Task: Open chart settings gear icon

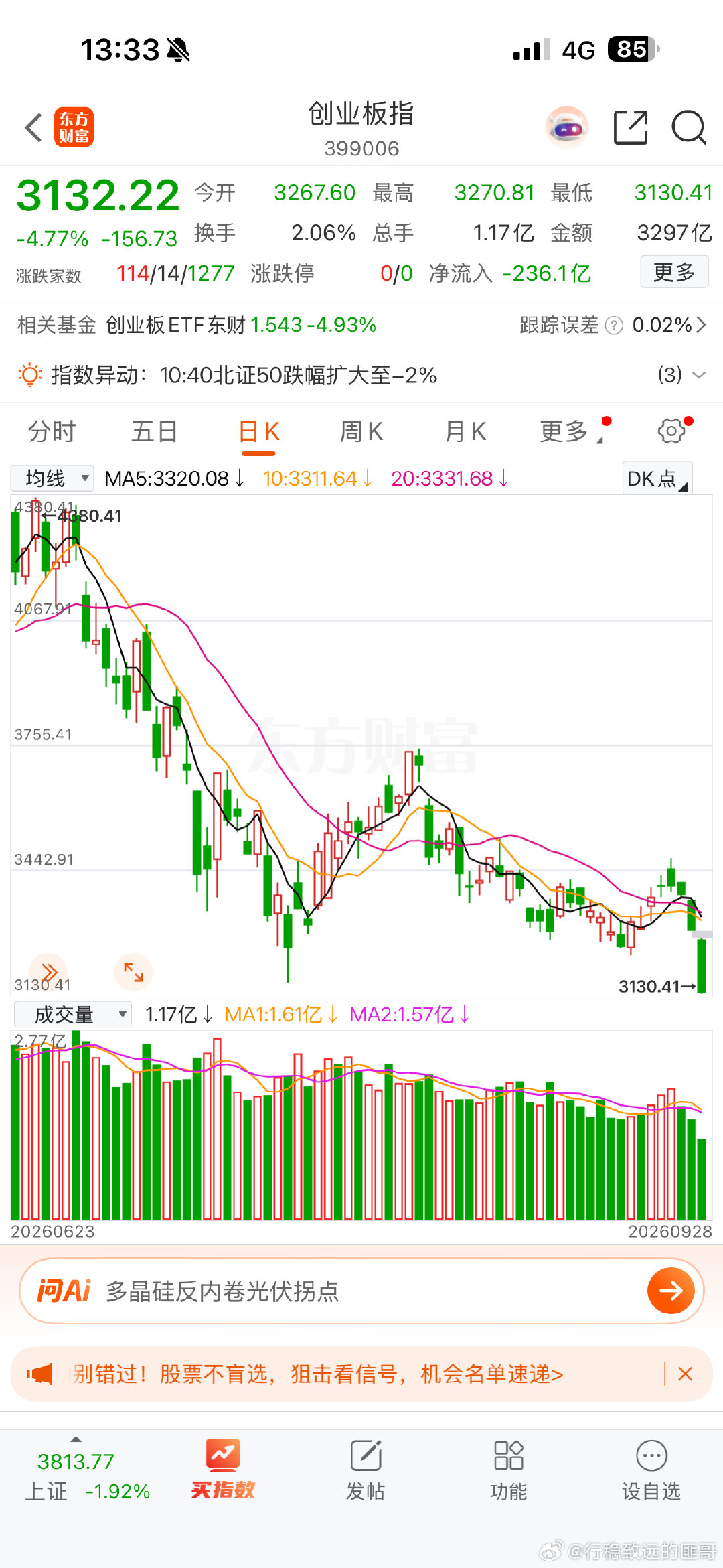Action: [671, 431]
